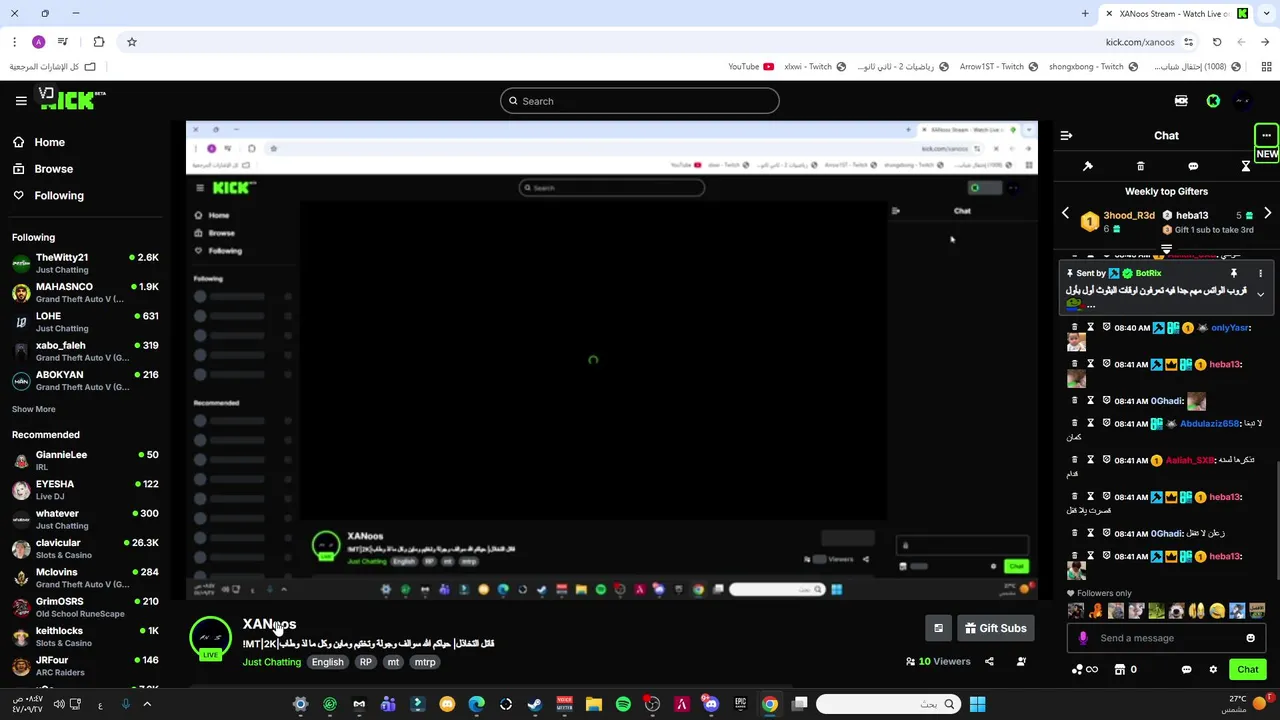
Task: Click the Gift Subs button
Action: coord(995,628)
